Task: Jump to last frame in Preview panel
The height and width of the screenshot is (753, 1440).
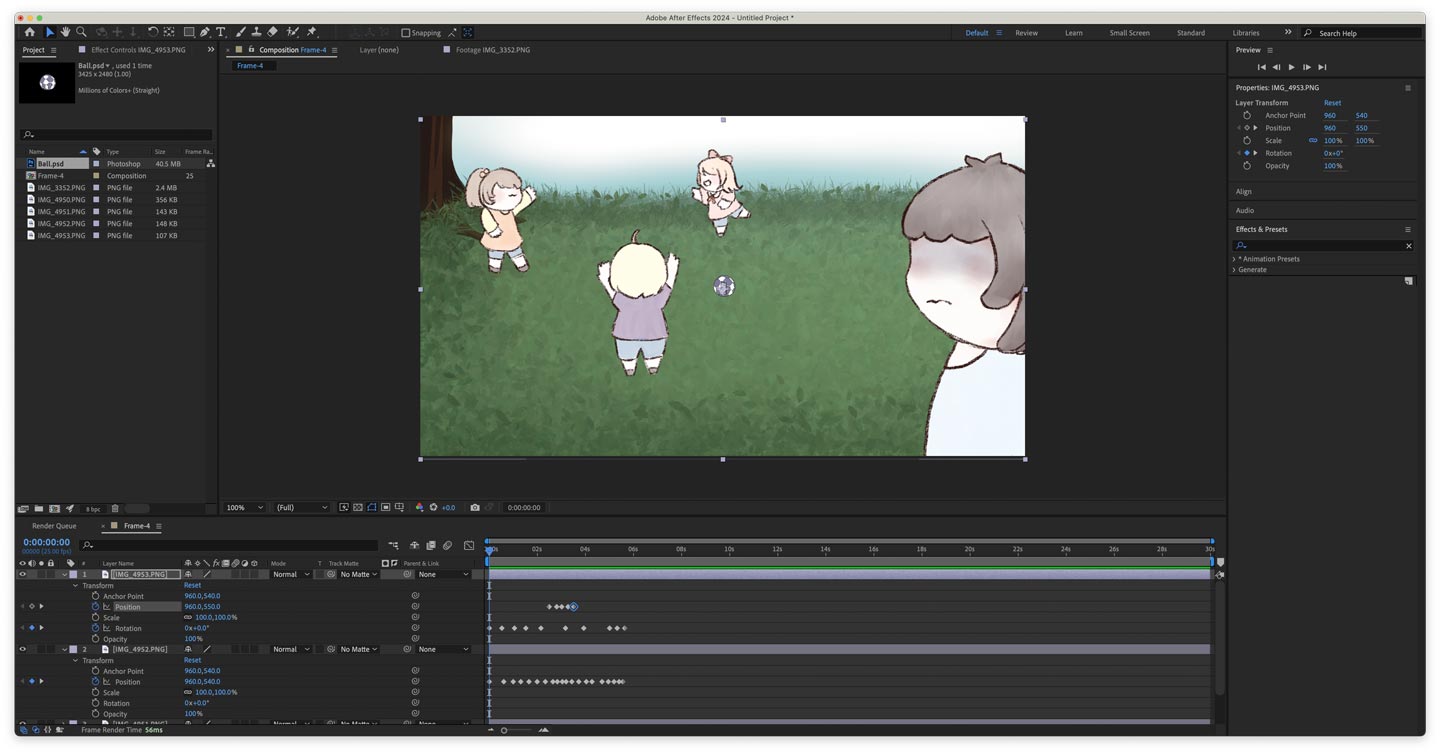Action: click(x=1322, y=67)
